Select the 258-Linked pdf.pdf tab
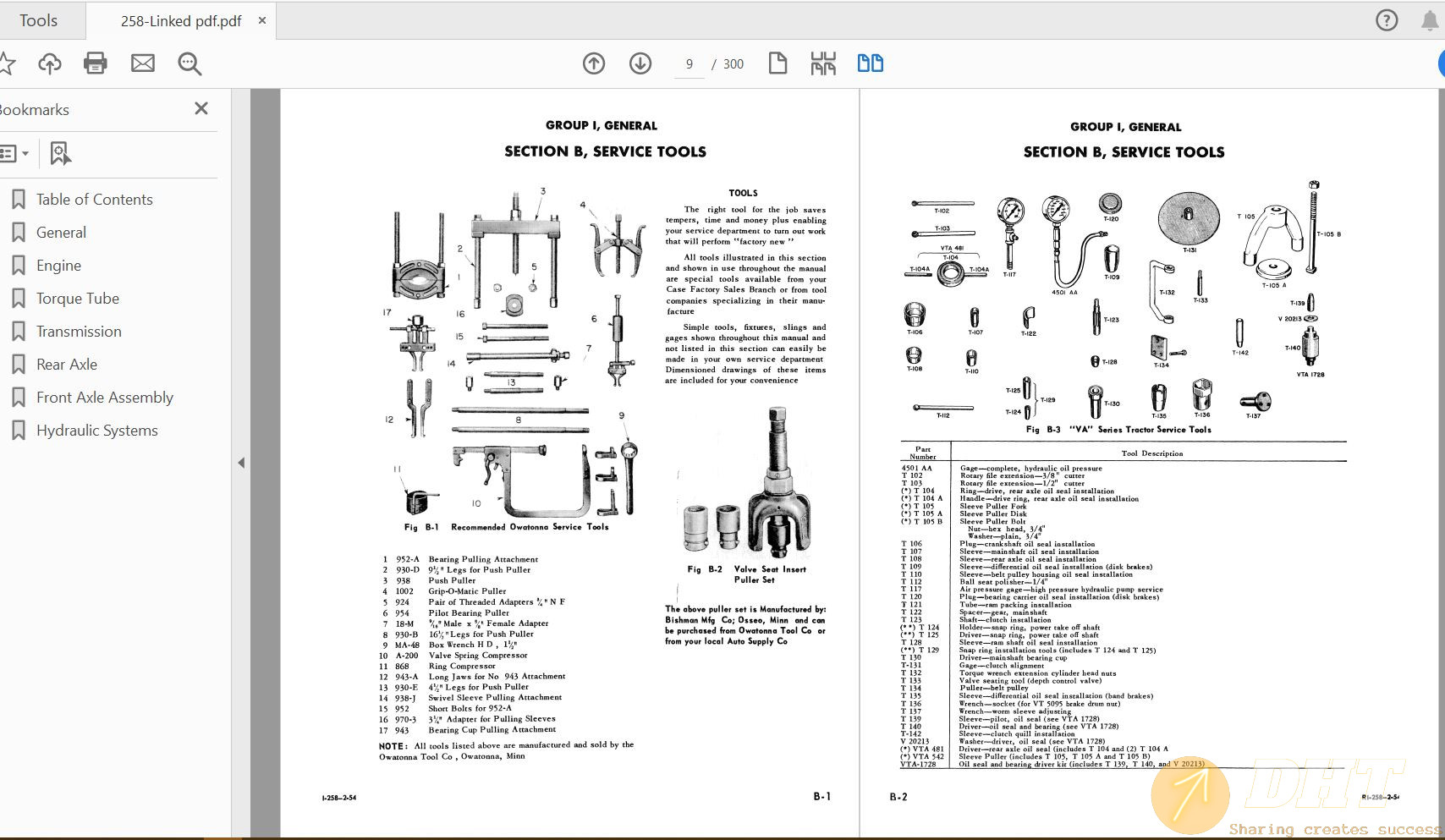 (180, 21)
